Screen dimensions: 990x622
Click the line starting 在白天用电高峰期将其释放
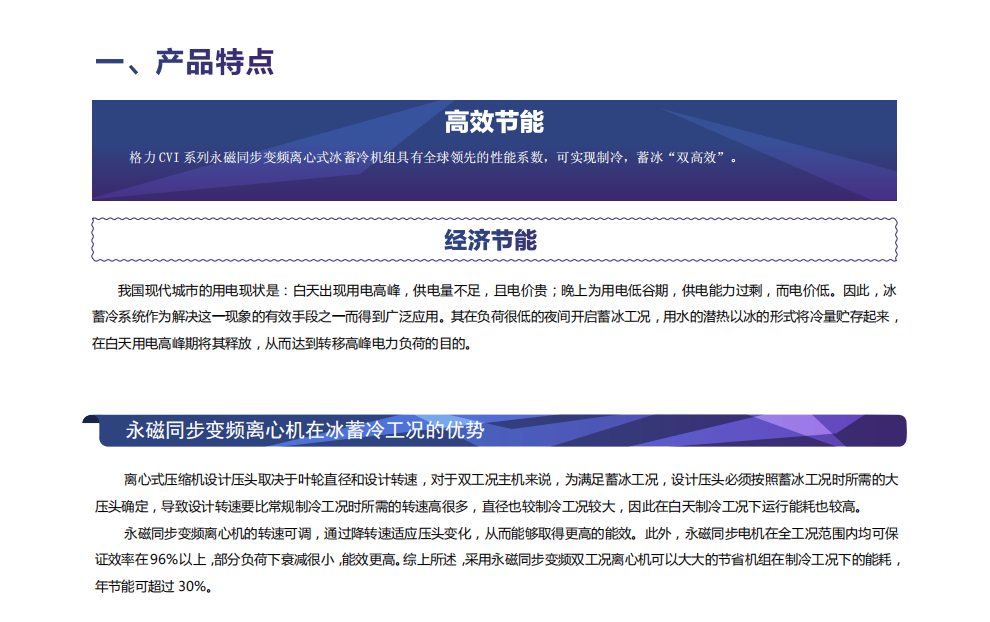tap(282, 344)
